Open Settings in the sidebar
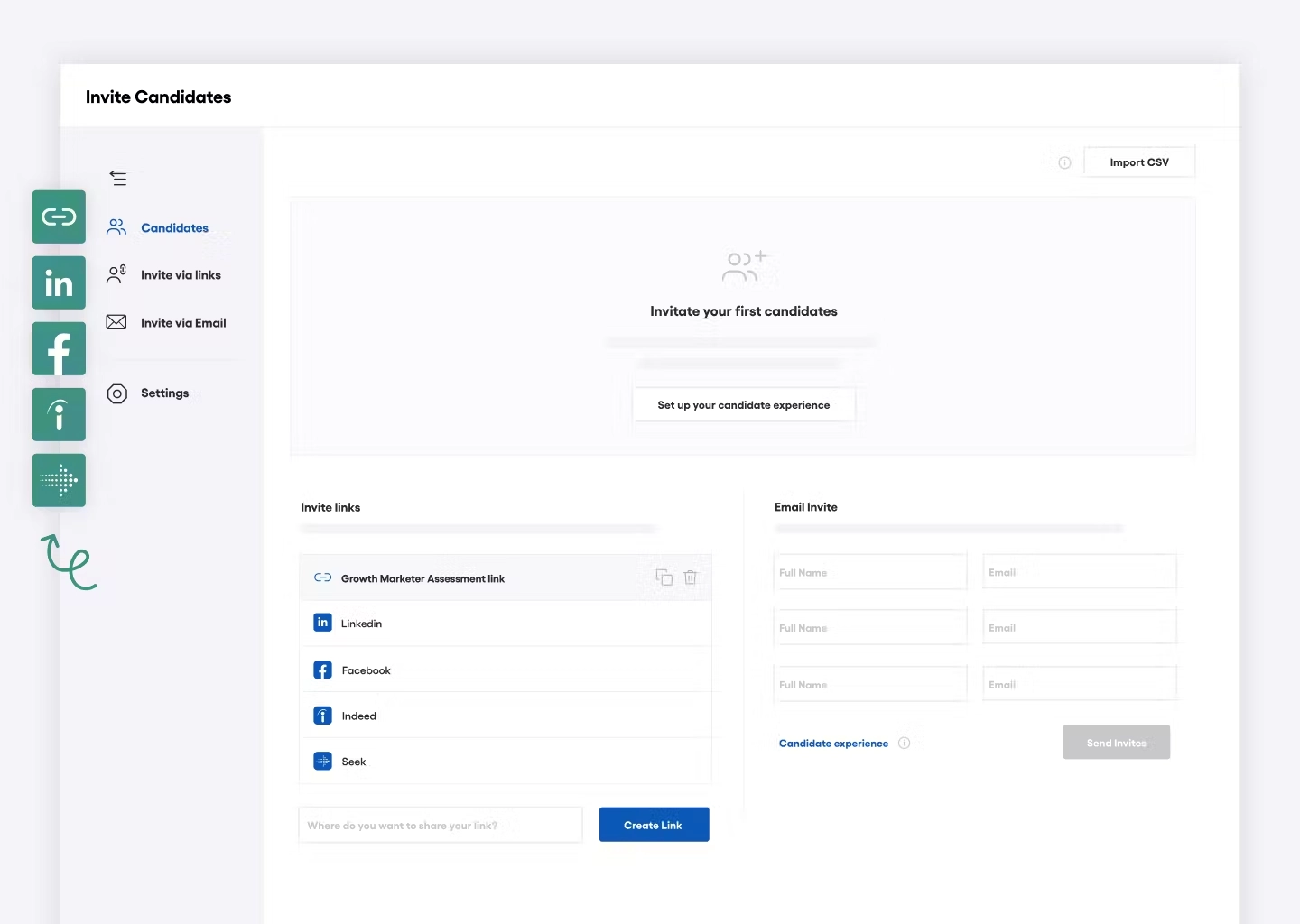This screenshot has width=1300, height=924. pyautogui.click(x=164, y=393)
